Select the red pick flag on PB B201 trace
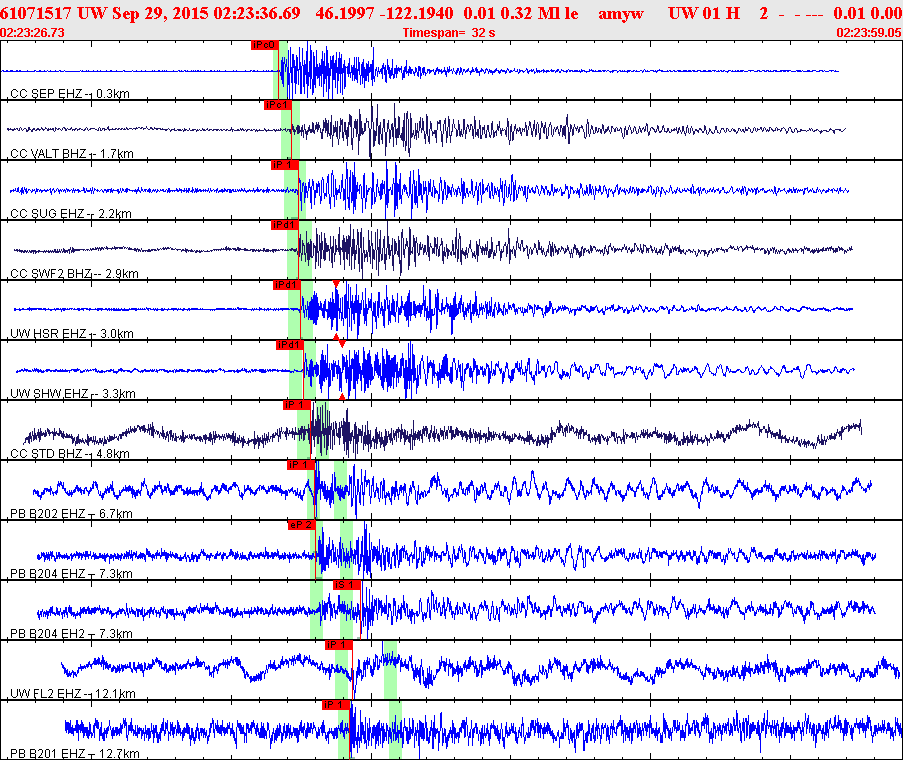 click(335, 705)
